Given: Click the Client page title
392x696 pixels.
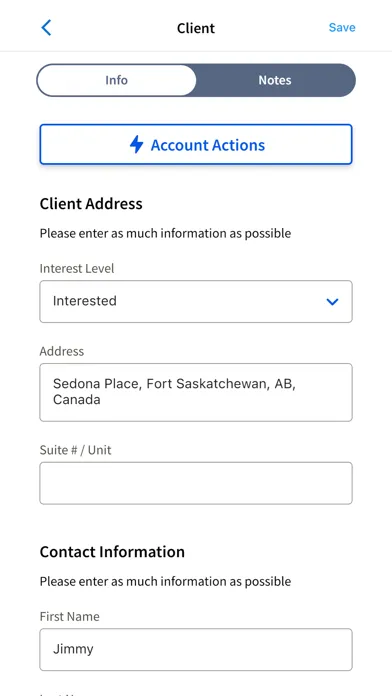Looking at the screenshot, I should pyautogui.click(x=196, y=28).
